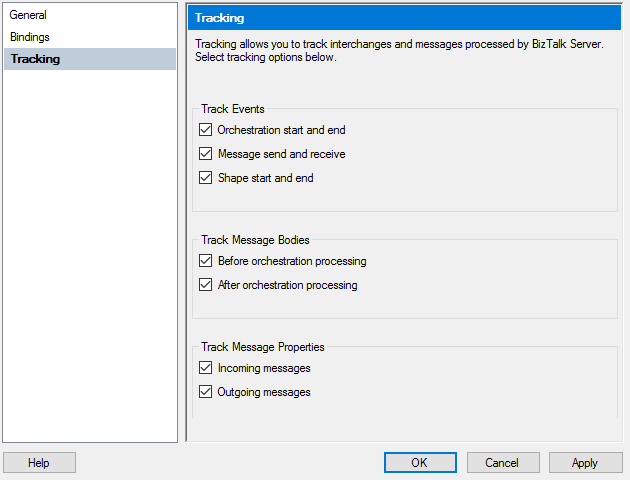Disable Shape start and end tracking
Screen dimensions: 630x480
tap(206, 178)
